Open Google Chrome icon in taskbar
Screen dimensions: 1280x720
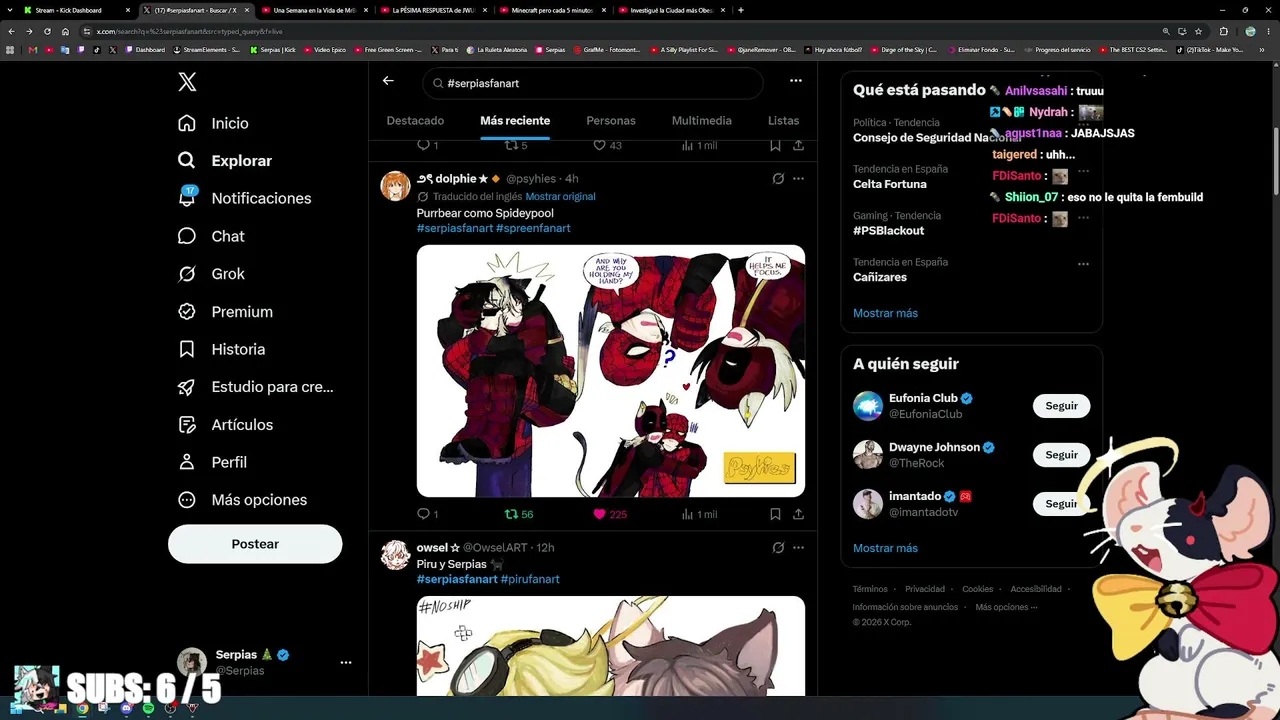point(82,708)
